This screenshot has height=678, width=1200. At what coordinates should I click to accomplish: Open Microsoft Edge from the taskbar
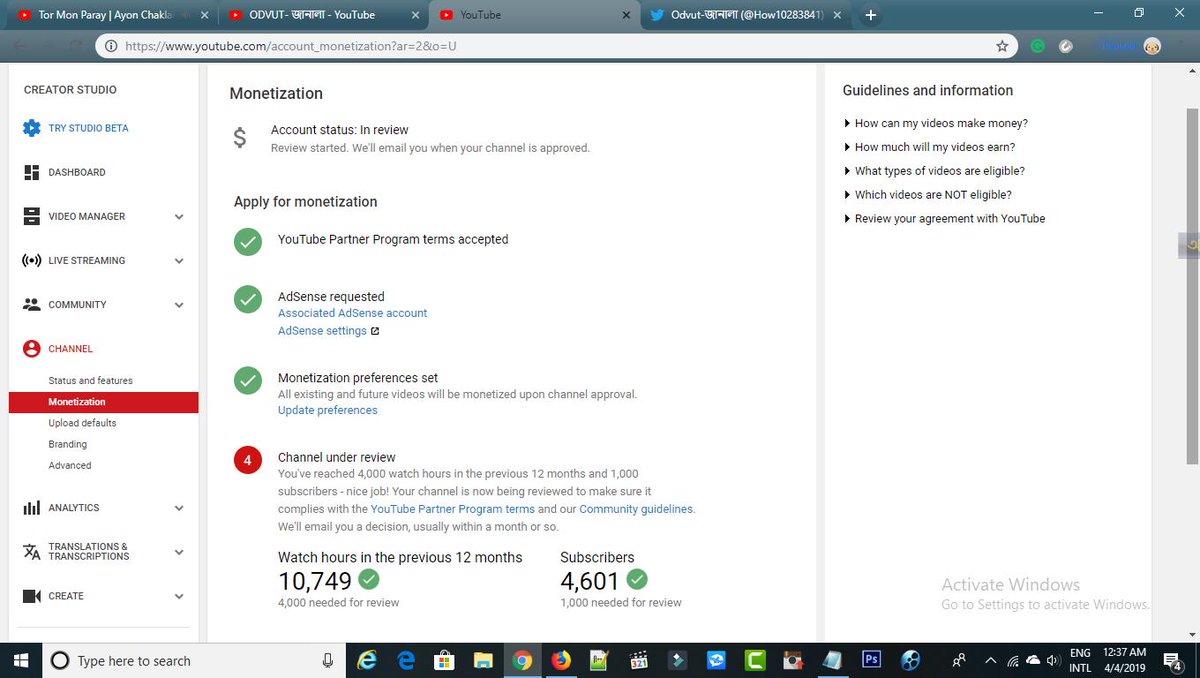pyautogui.click(x=406, y=660)
